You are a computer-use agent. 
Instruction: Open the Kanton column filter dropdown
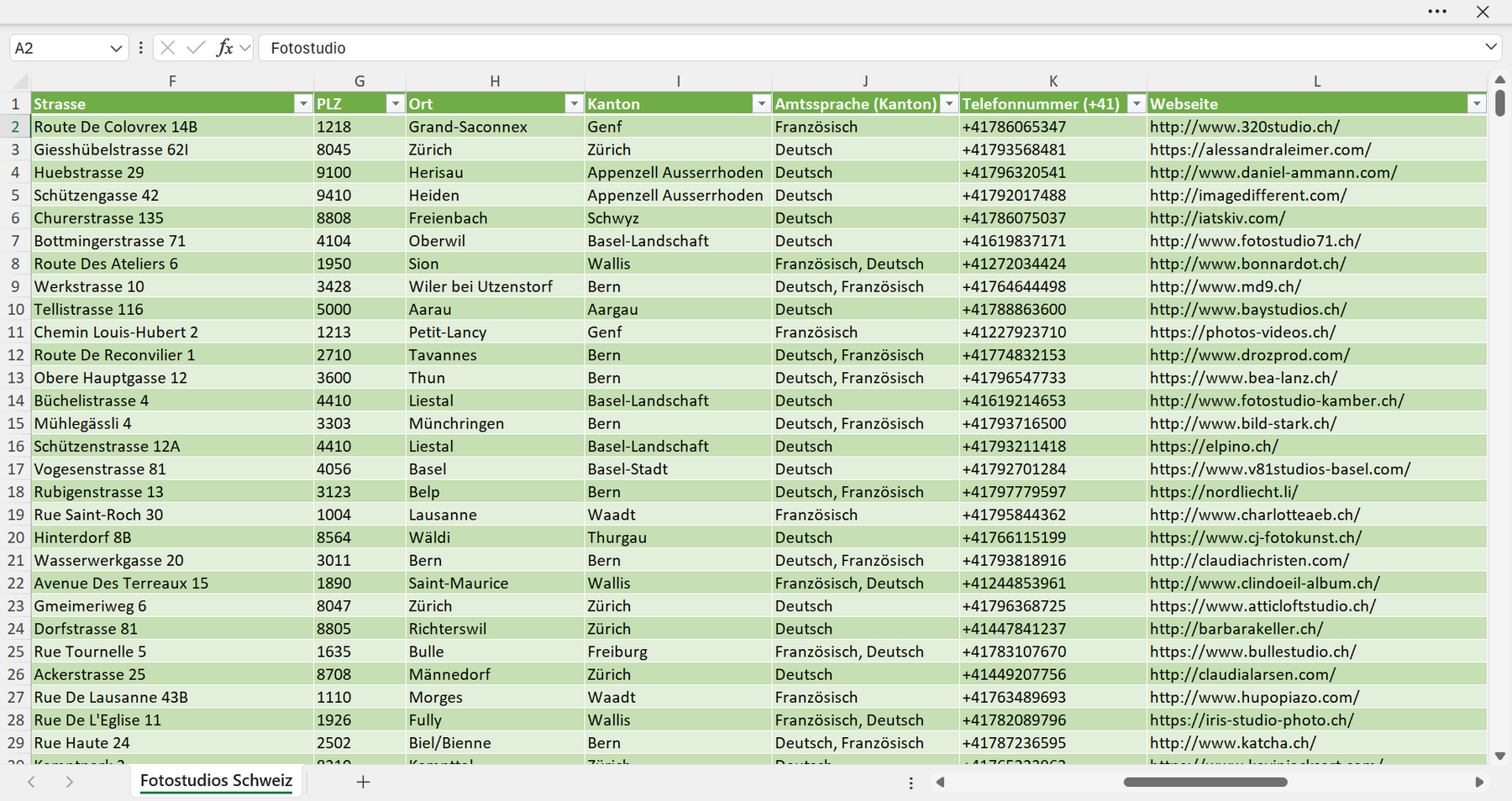(761, 103)
